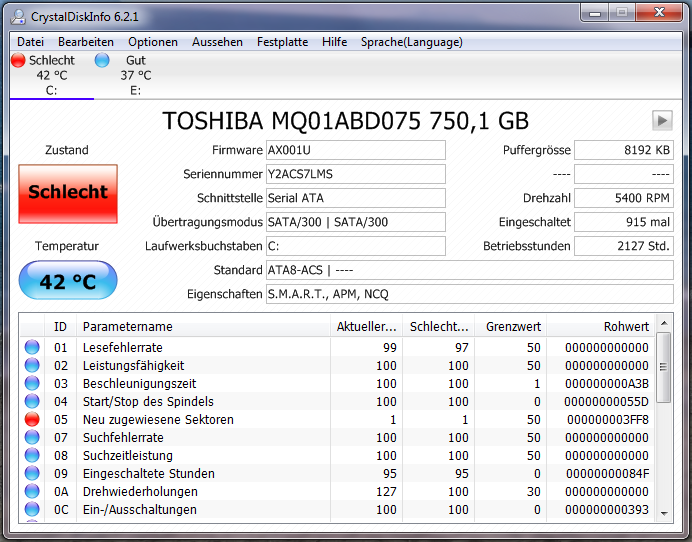Click the 42 °C temperature button
Image resolution: width=692 pixels, height=542 pixels.
(68, 280)
